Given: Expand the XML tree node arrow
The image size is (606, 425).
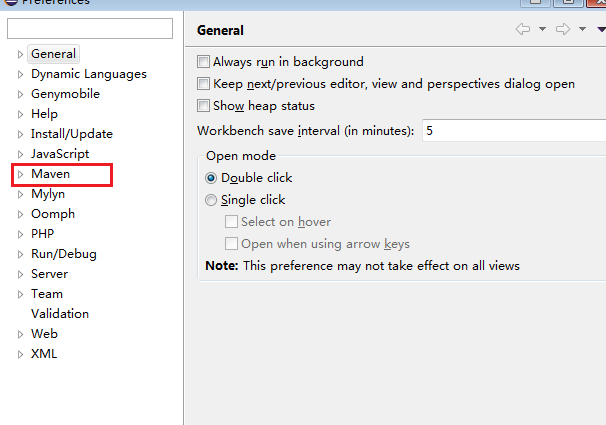Looking at the screenshot, I should [x=20, y=354].
